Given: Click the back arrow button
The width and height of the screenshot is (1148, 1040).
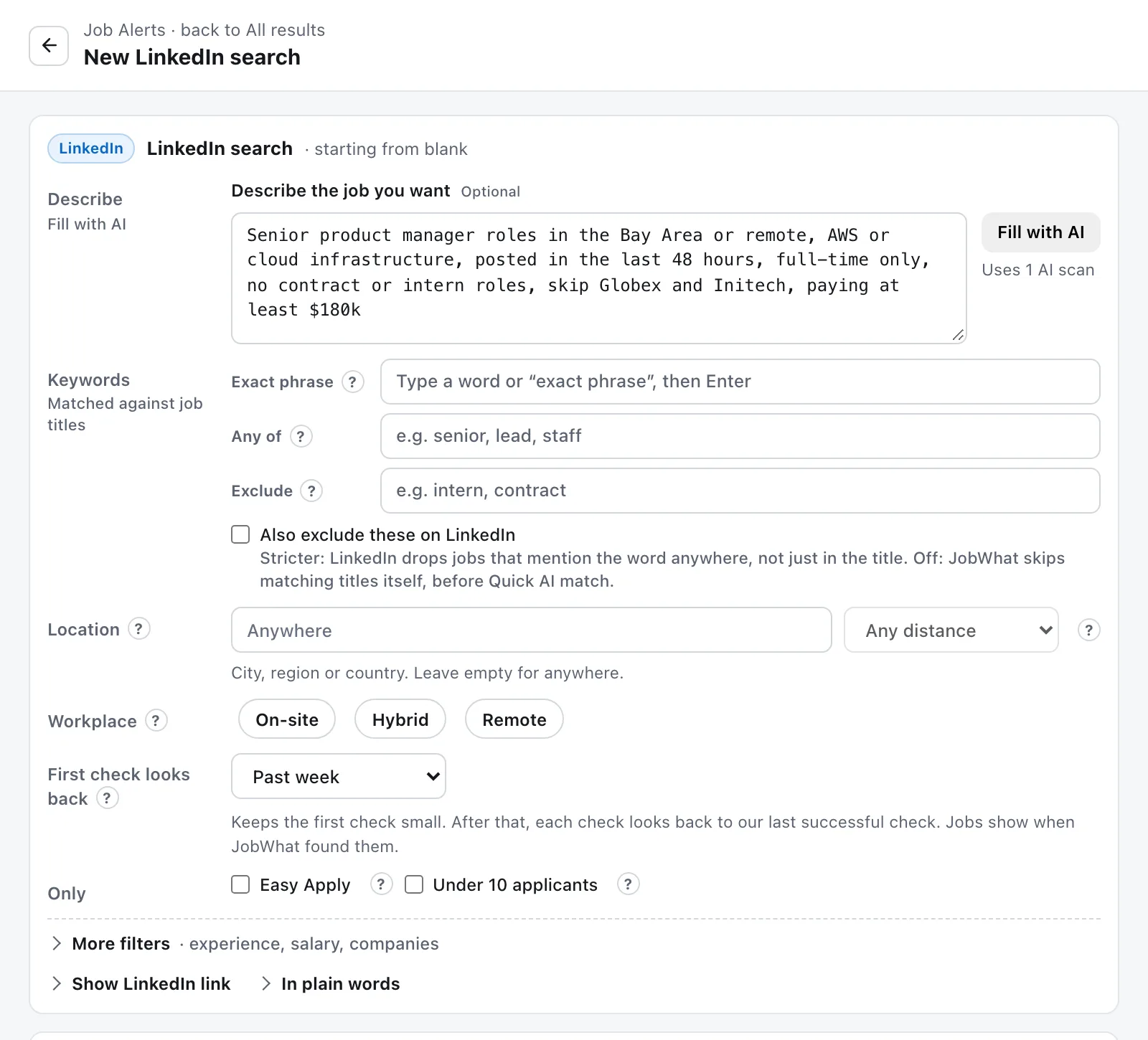Looking at the screenshot, I should 49,46.
